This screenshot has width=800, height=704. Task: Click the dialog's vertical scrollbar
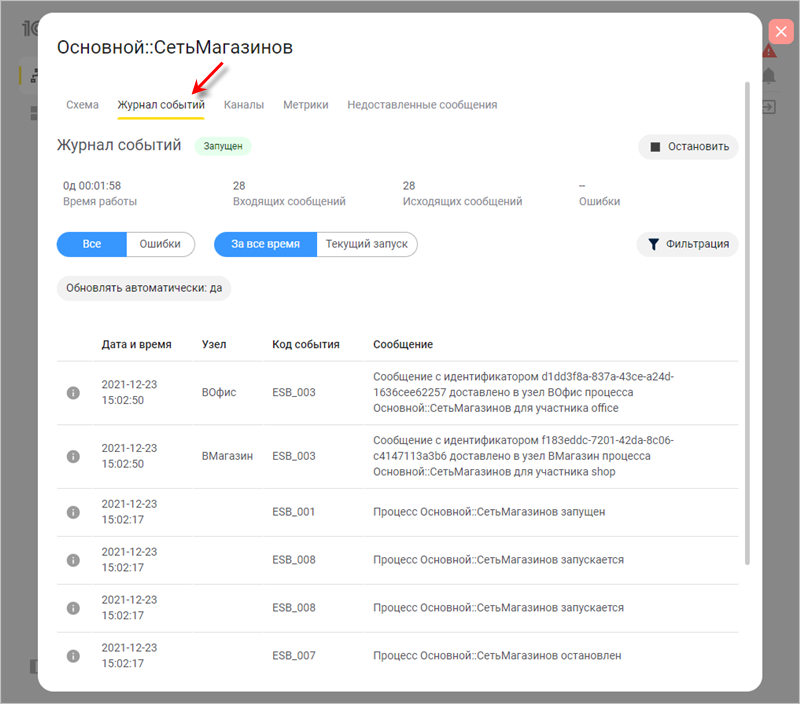(747, 320)
